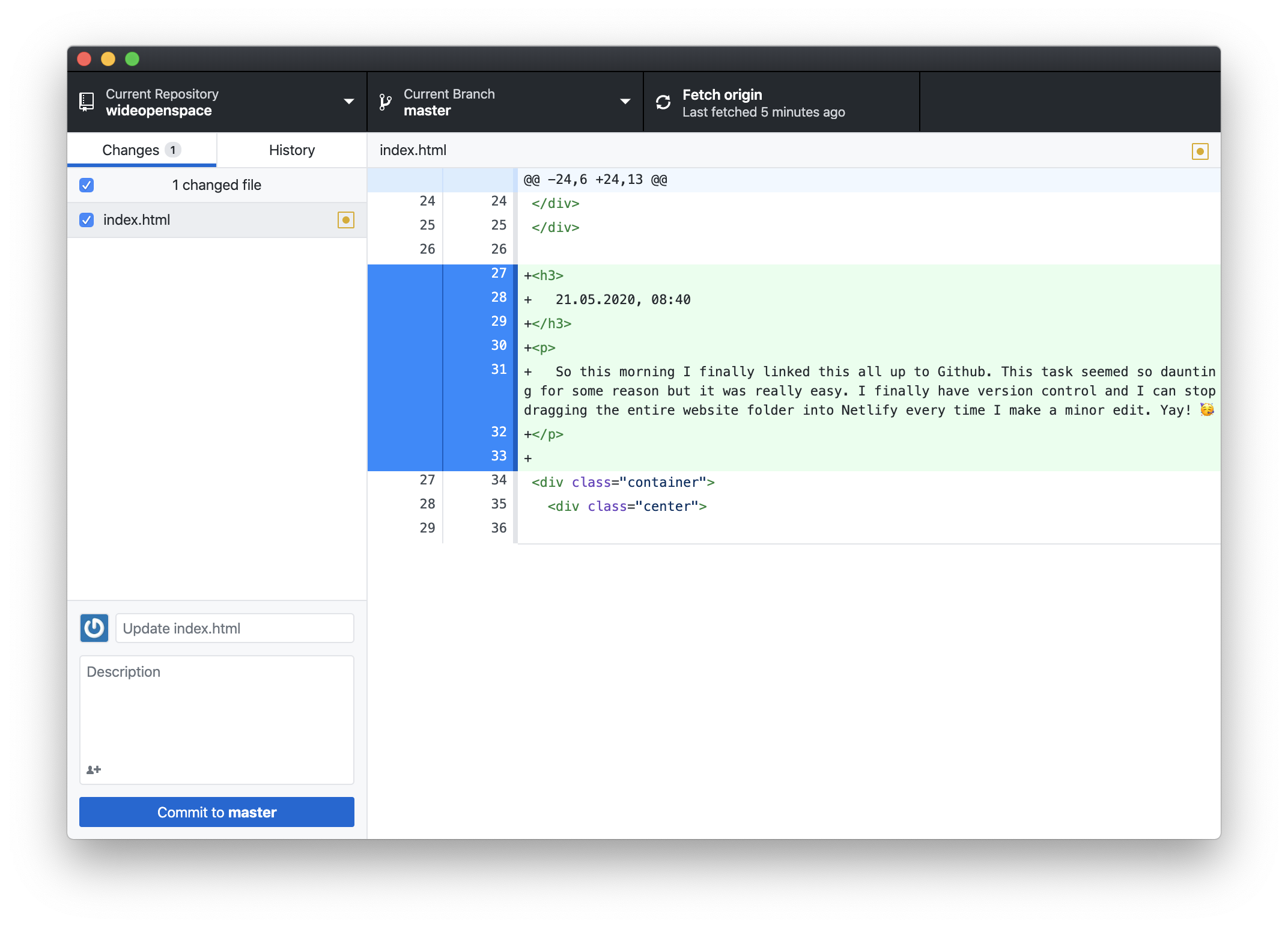The image size is (1288, 928).
Task: Switch to the History tab
Action: tap(291, 150)
